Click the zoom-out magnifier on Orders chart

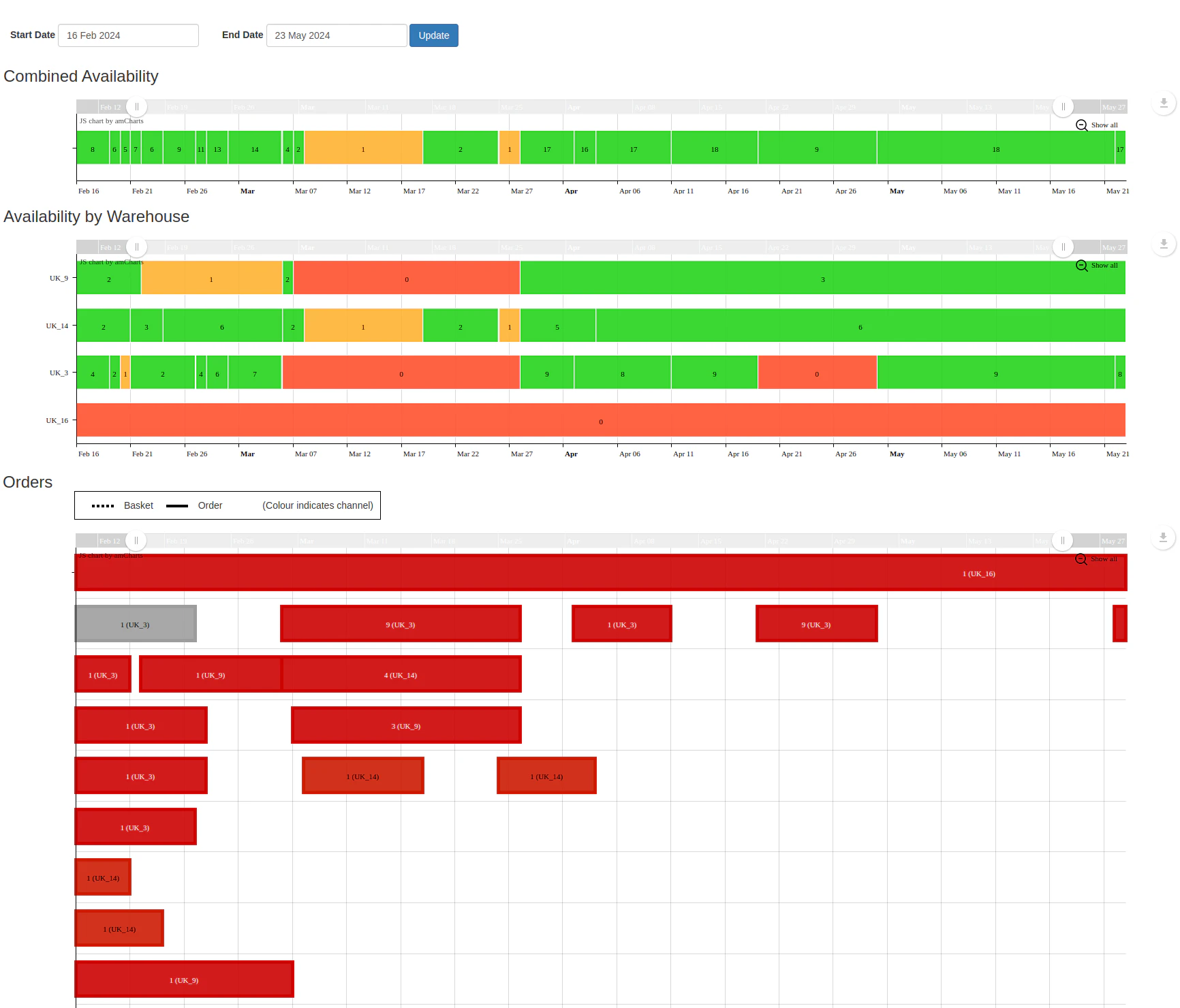click(1081, 559)
